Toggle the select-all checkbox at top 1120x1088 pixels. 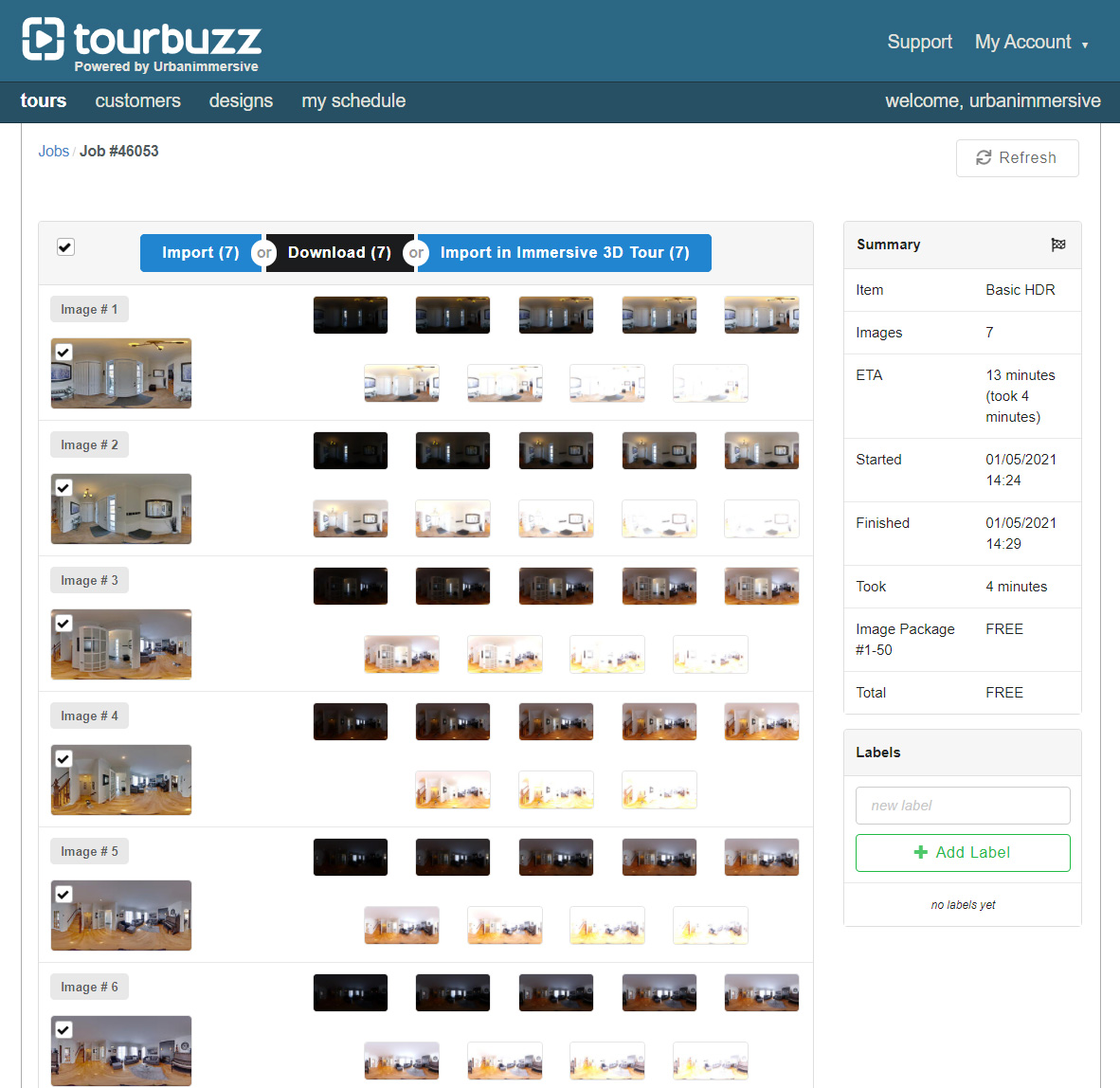[65, 247]
